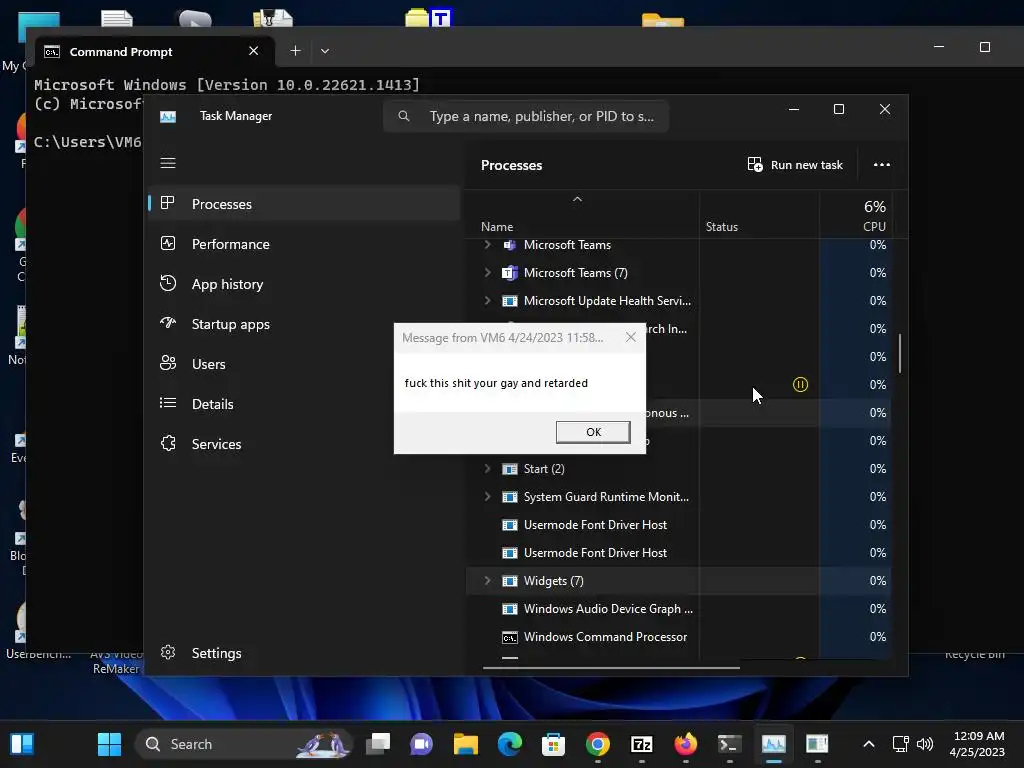1024x768 pixels.
Task: Open Chat from the taskbar
Action: click(421, 744)
